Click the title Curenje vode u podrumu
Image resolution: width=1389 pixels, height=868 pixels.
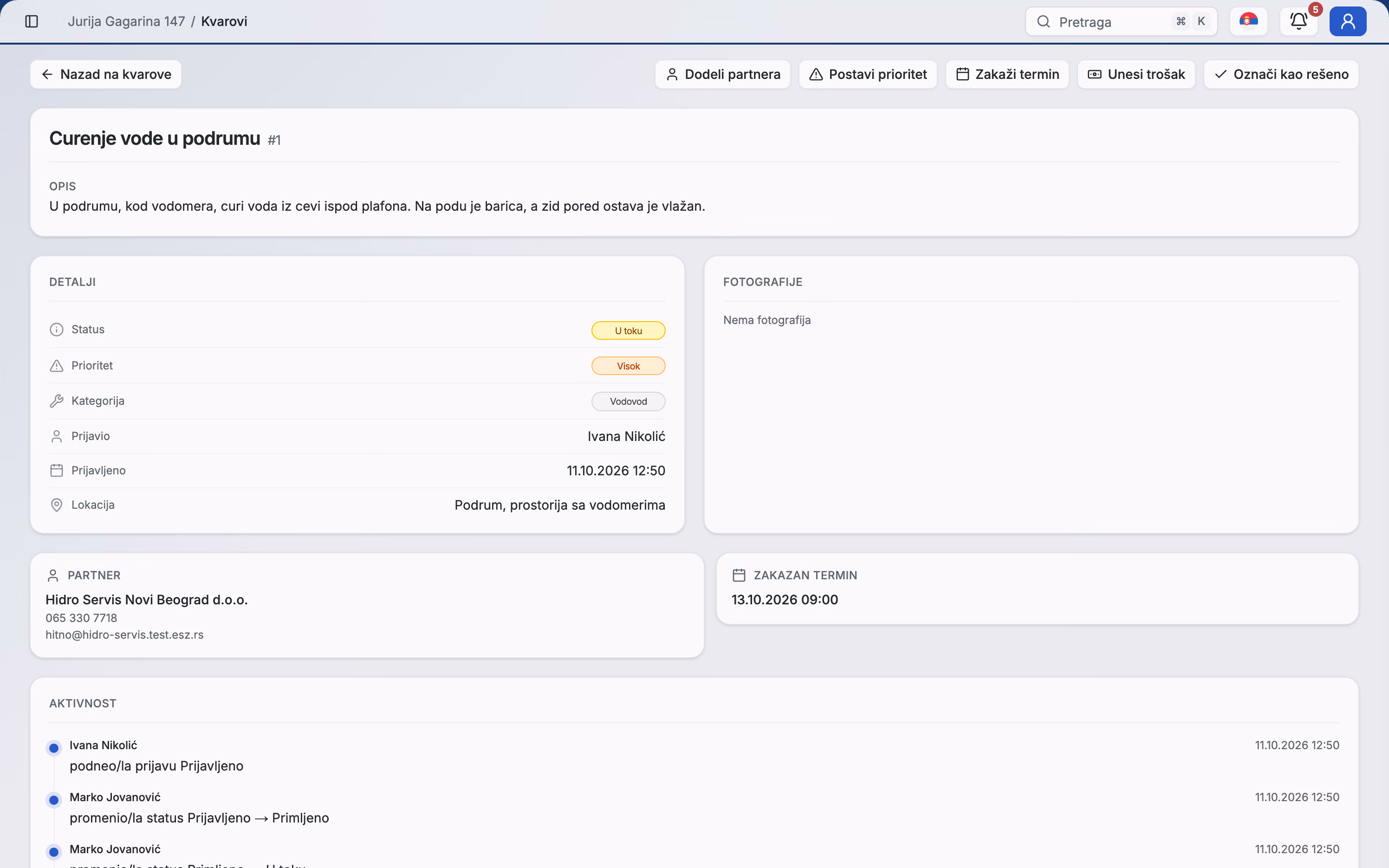click(x=155, y=138)
